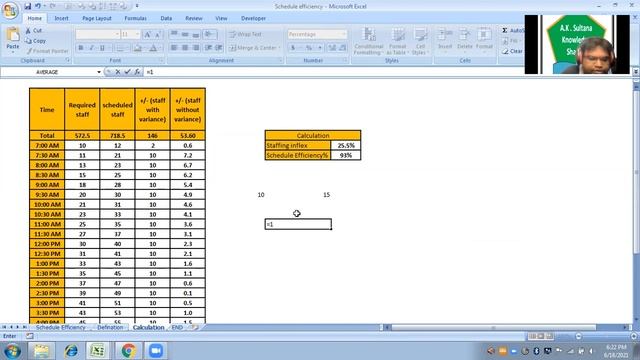Open the font name dropdown
This screenshot has height=360, width=640.
(x=117, y=34)
